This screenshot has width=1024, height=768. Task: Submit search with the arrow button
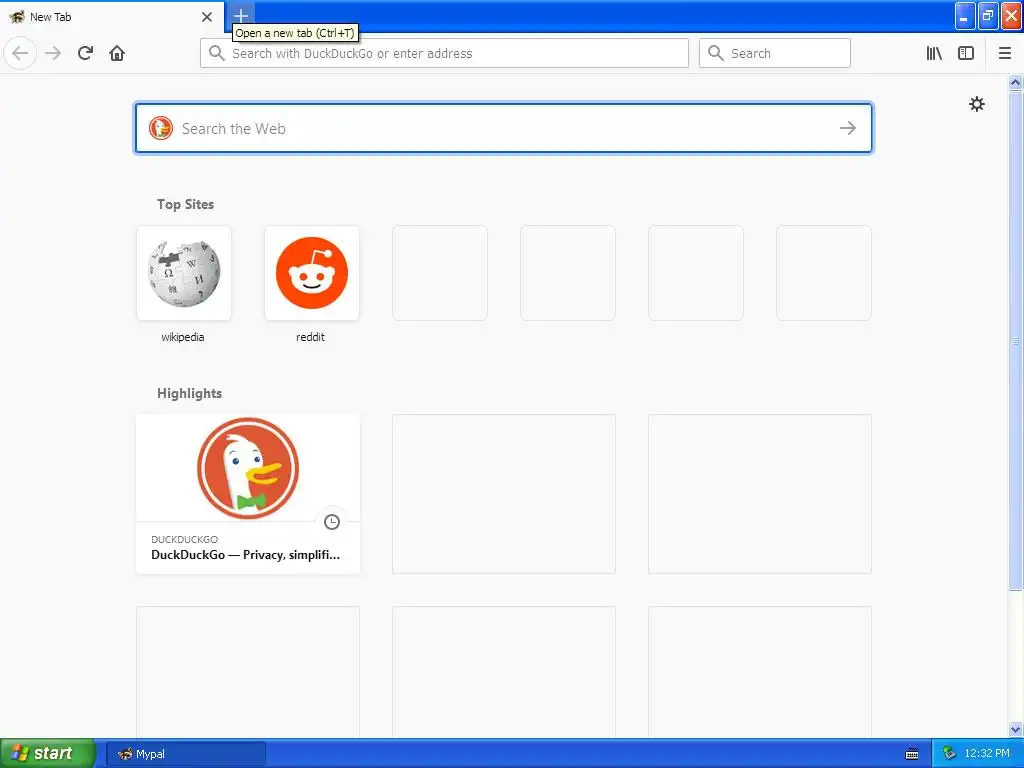click(848, 128)
